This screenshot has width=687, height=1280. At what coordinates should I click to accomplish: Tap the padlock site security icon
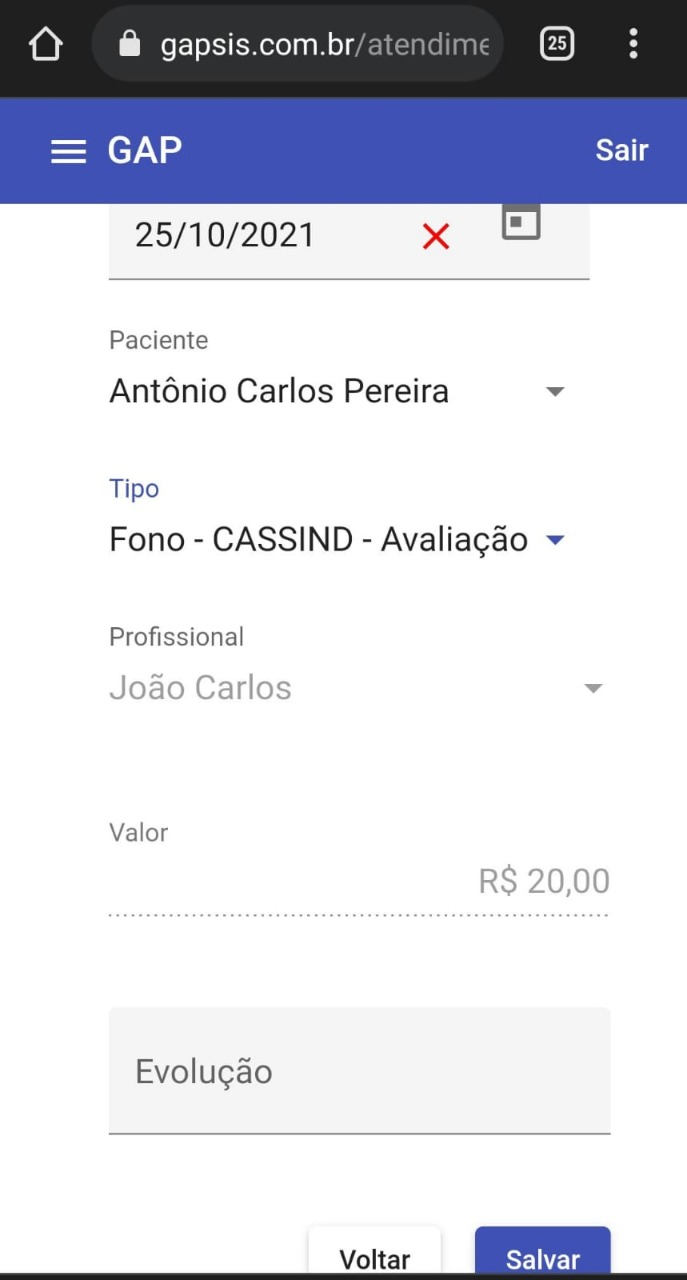[x=129, y=44]
